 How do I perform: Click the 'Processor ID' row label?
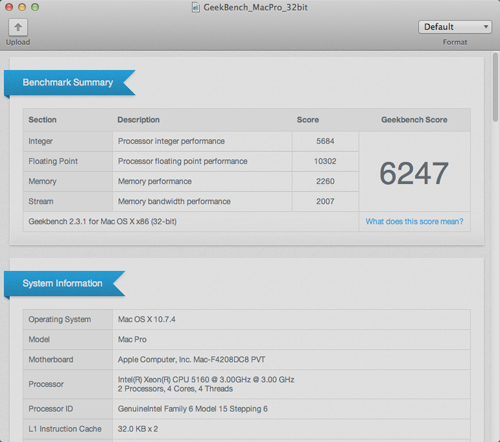[51, 409]
